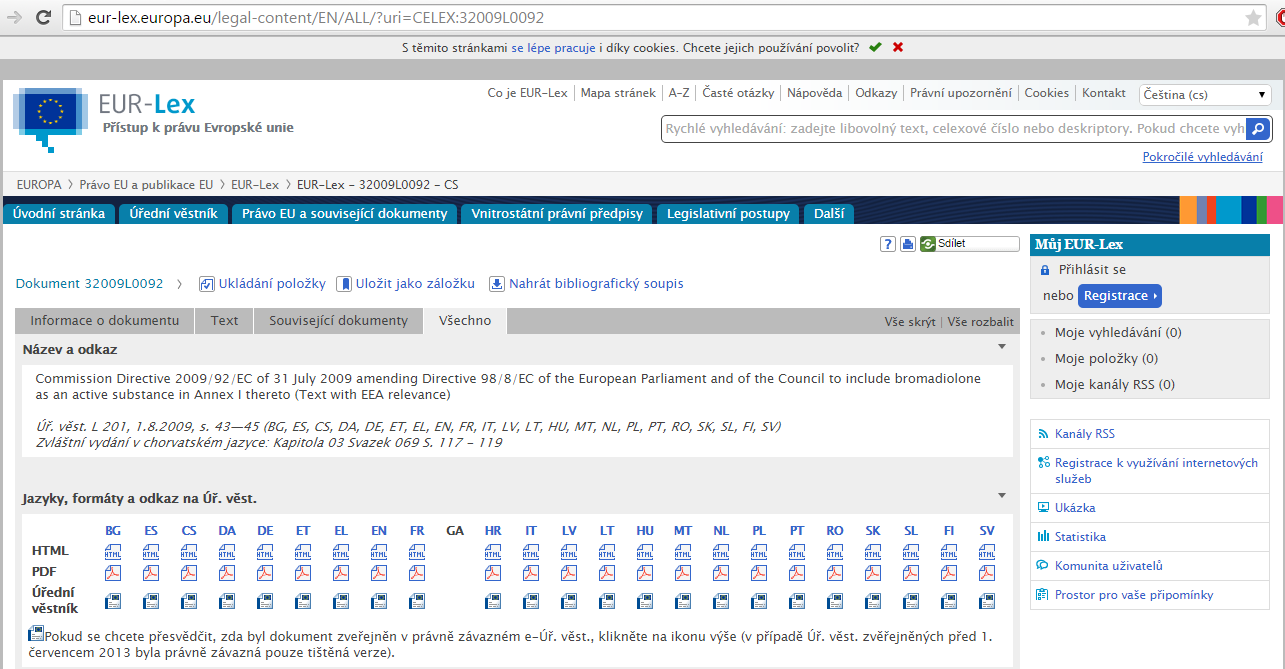
Task: Open the Official Journal icon for BG
Action: [x=113, y=601]
